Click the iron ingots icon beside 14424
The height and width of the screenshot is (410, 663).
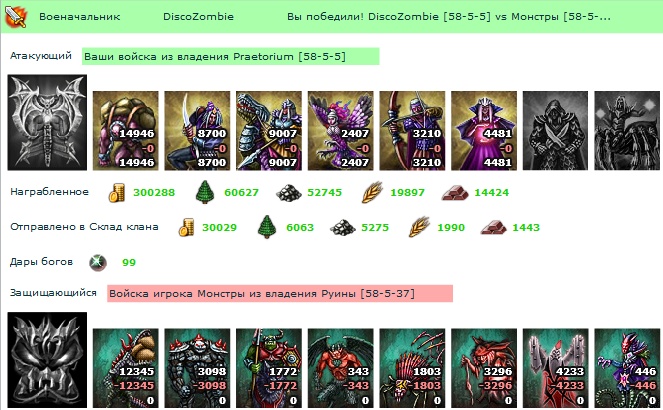[x=455, y=193]
